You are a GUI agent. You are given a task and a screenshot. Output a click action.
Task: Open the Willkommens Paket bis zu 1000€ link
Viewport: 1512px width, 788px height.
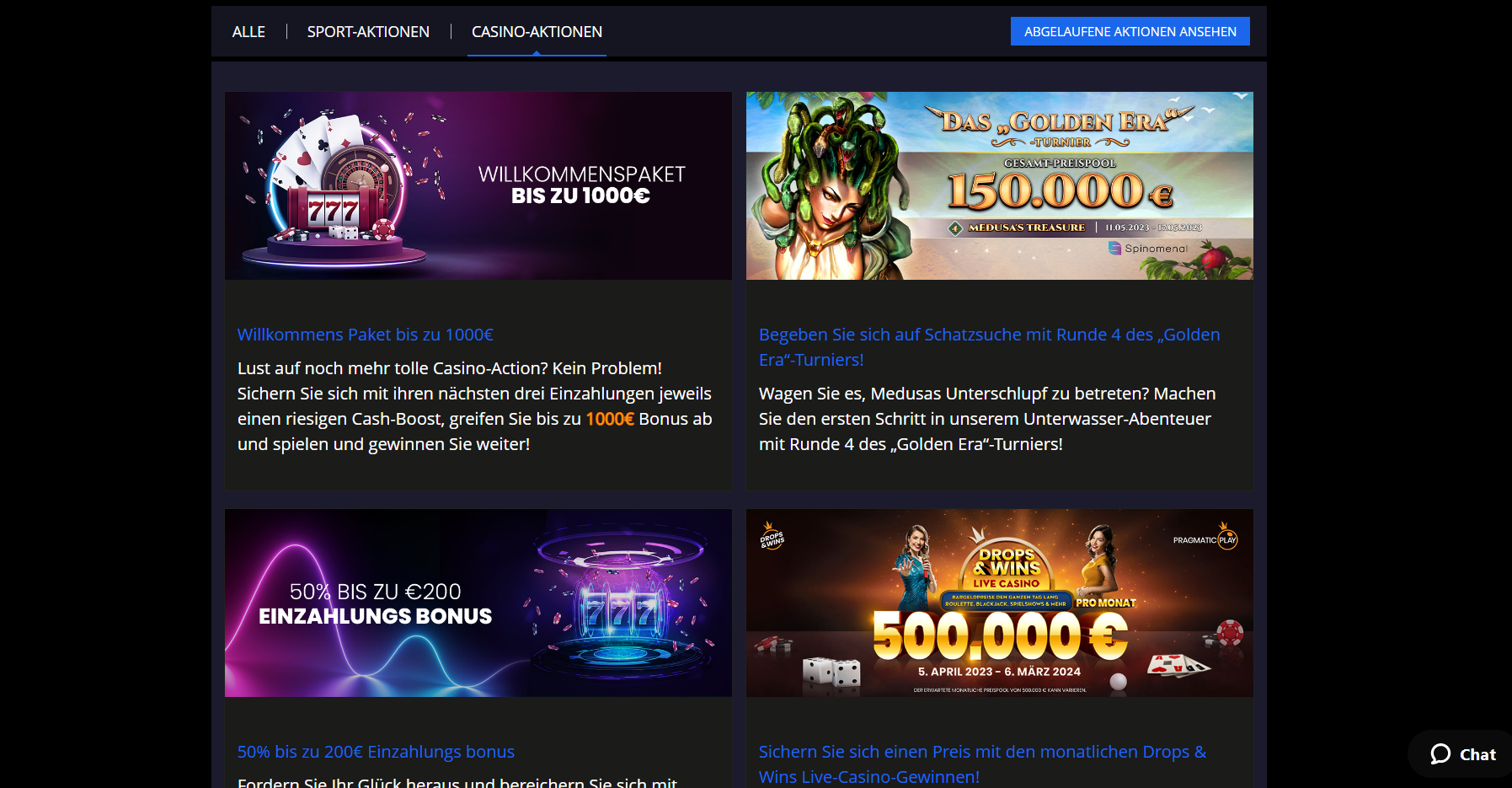coord(366,335)
